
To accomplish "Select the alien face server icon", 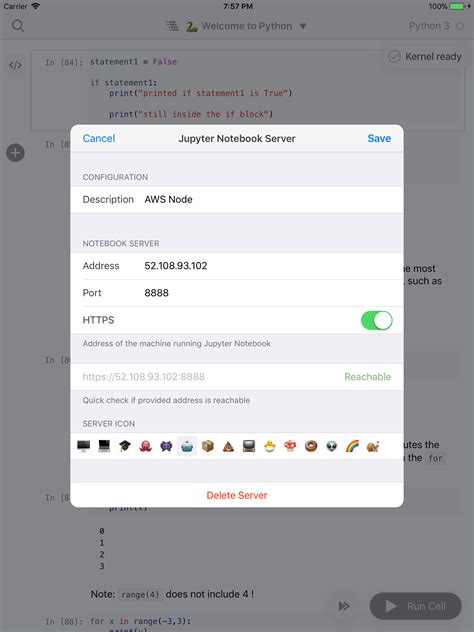I will [332, 446].
